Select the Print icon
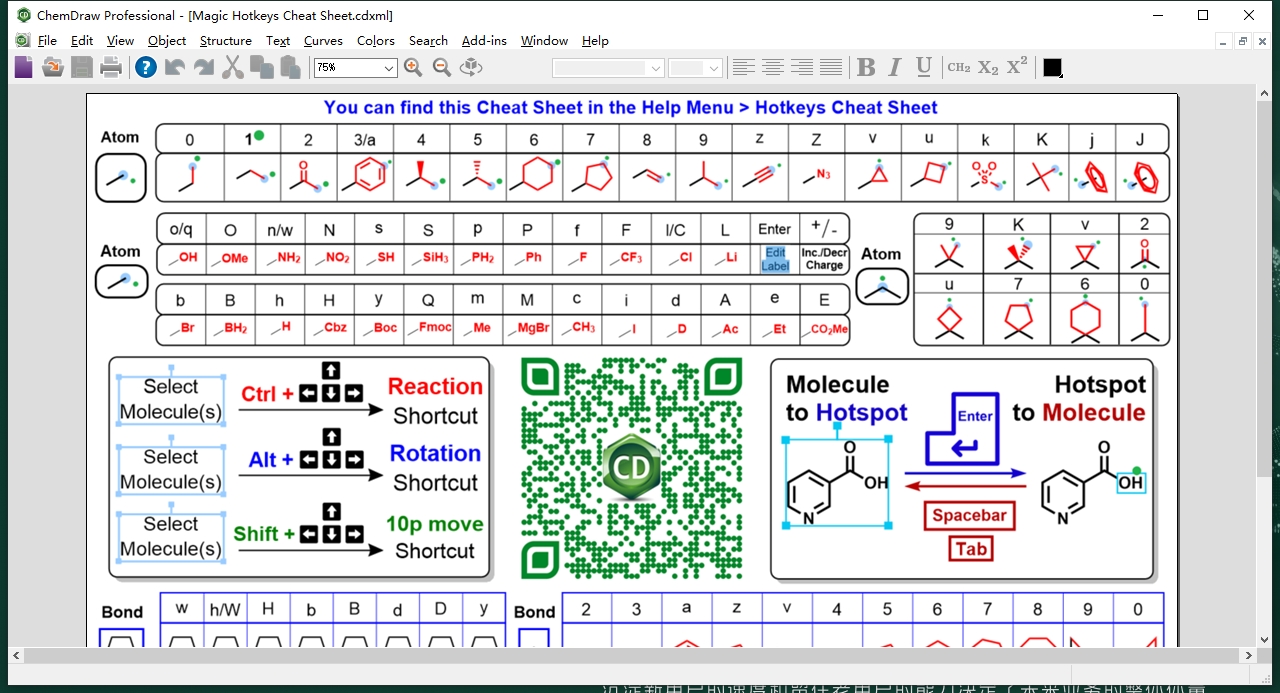 112,67
